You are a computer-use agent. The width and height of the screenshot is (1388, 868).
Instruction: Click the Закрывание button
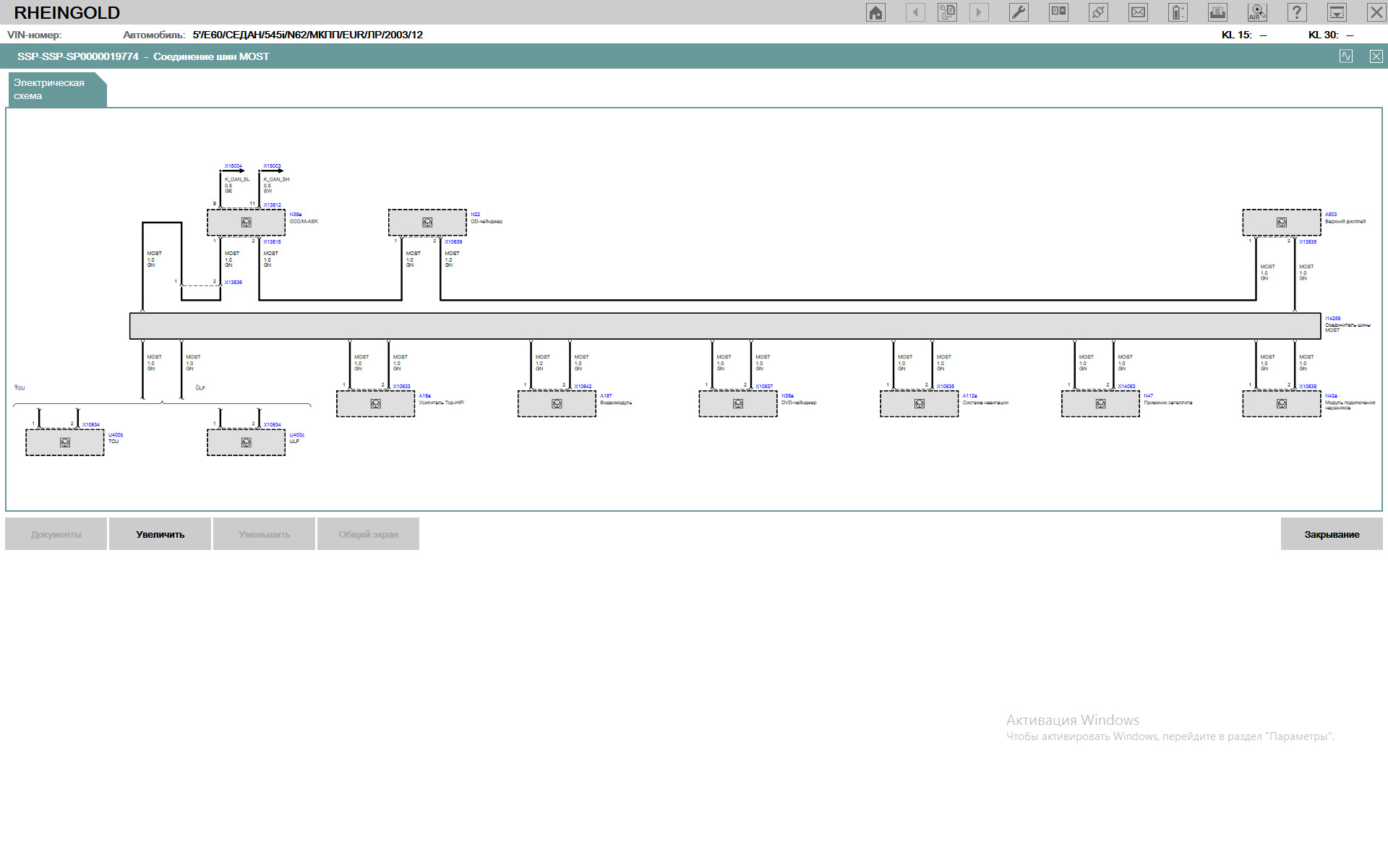pyautogui.click(x=1332, y=534)
